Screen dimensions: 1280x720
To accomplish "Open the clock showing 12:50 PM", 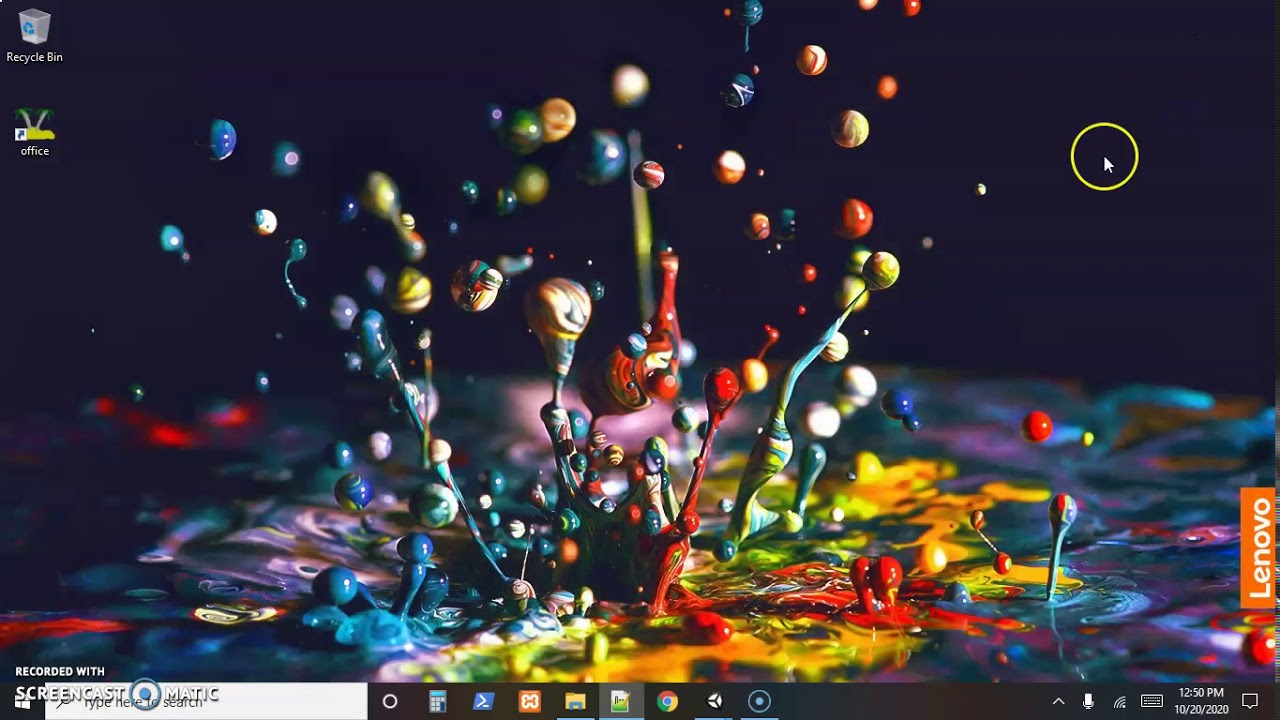I will pyautogui.click(x=1201, y=701).
